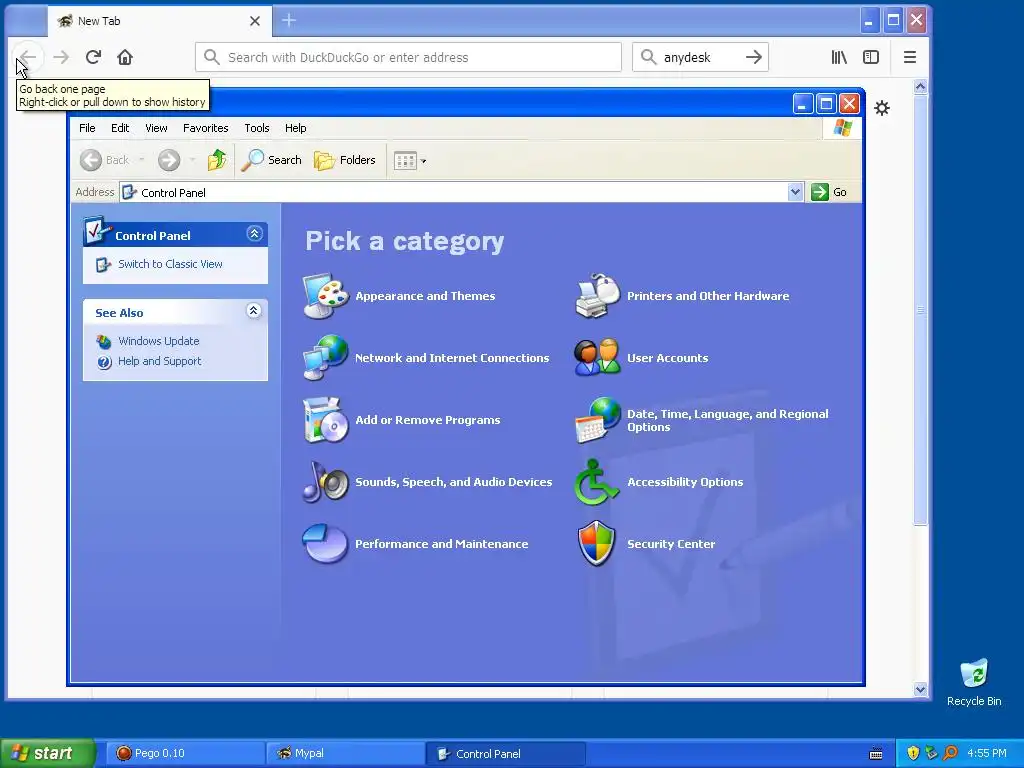
Task: Click Mypal browser home button
Action: pyautogui.click(x=125, y=57)
